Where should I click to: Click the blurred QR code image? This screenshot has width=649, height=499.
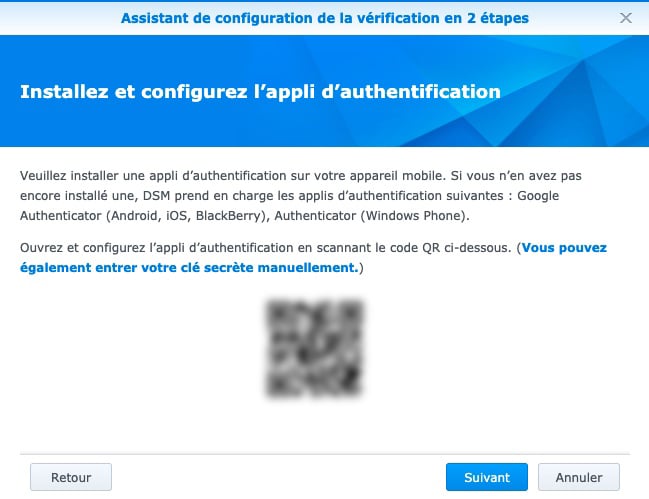[x=314, y=348]
